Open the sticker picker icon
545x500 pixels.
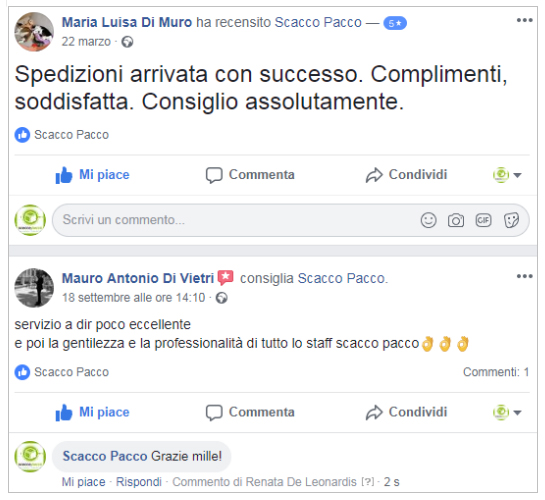click(x=511, y=220)
